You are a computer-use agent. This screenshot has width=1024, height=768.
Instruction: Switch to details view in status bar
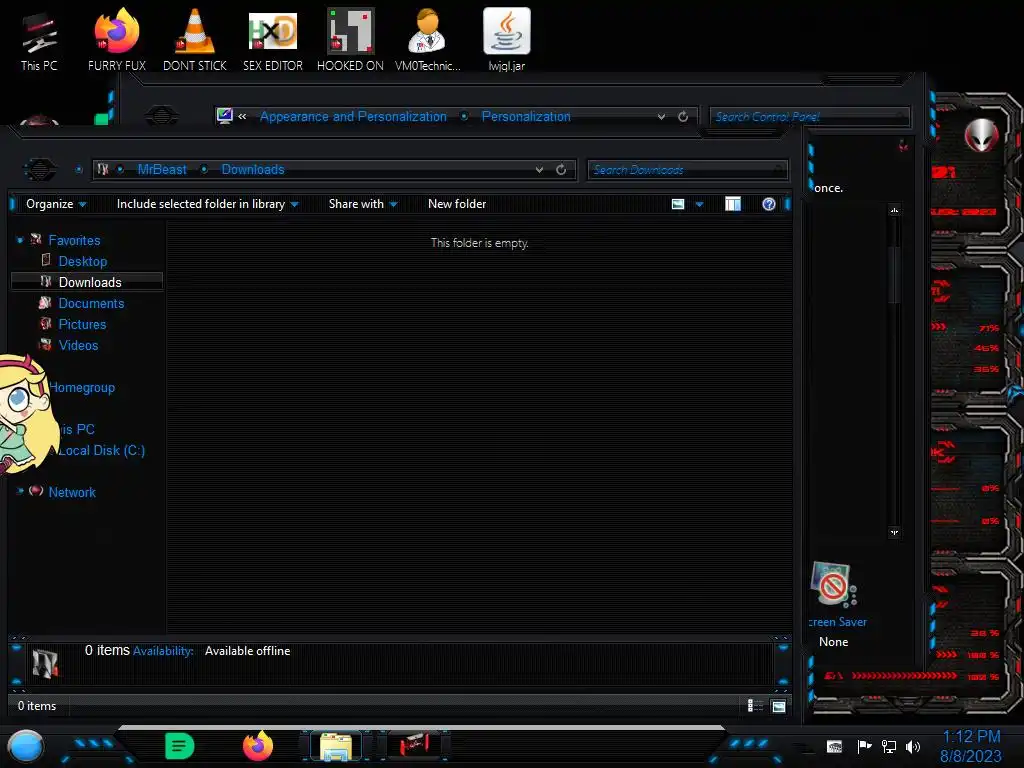755,705
